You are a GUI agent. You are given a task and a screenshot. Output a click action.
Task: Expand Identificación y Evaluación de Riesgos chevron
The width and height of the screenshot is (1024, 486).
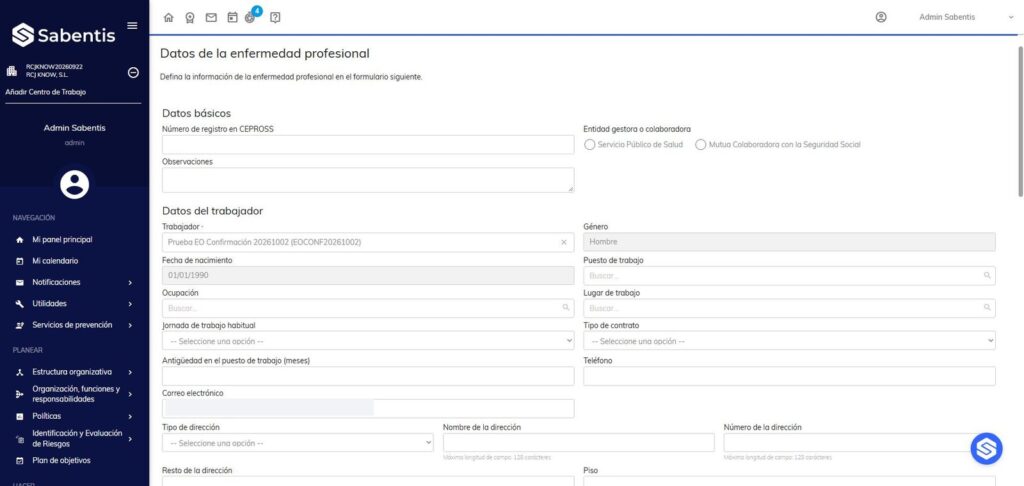click(130, 438)
